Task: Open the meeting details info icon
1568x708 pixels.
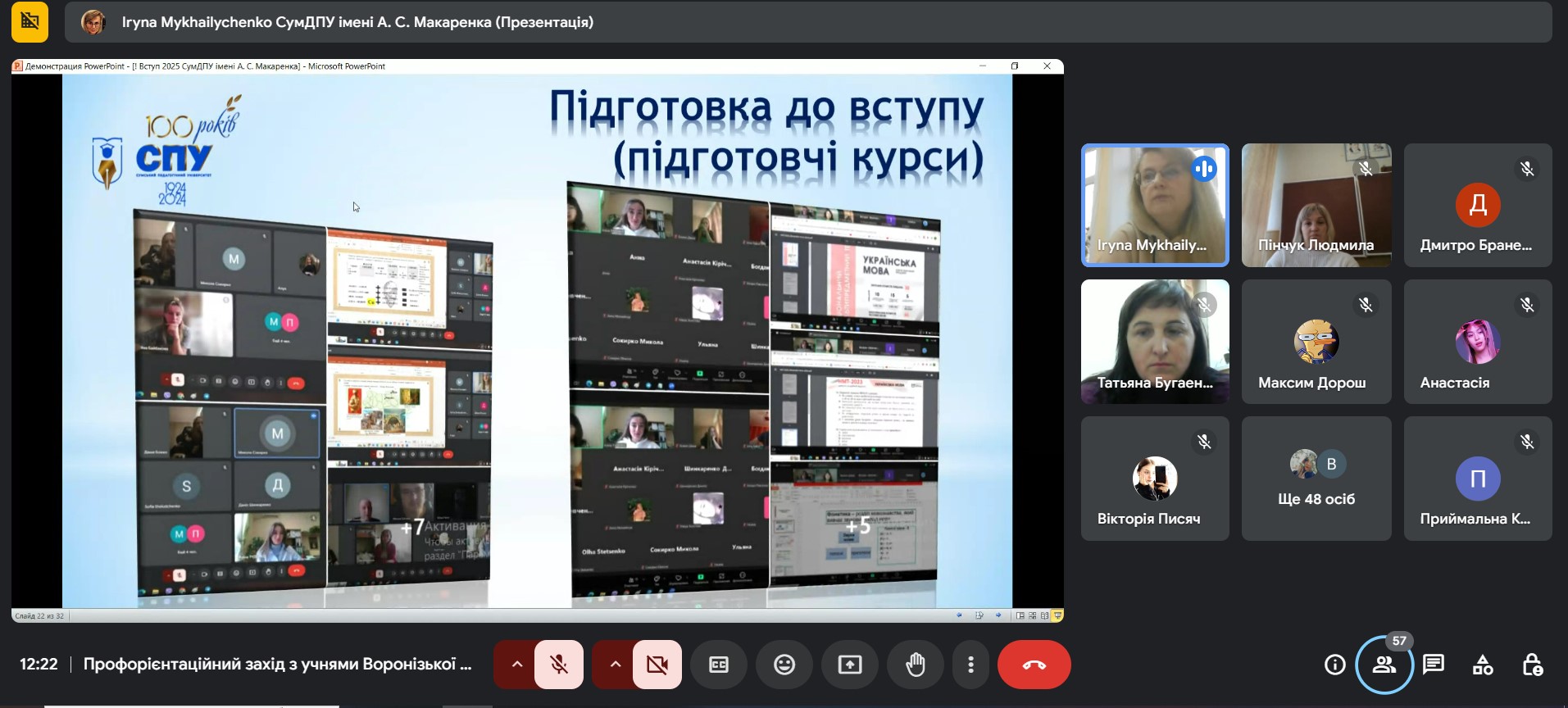Action: click(1334, 665)
